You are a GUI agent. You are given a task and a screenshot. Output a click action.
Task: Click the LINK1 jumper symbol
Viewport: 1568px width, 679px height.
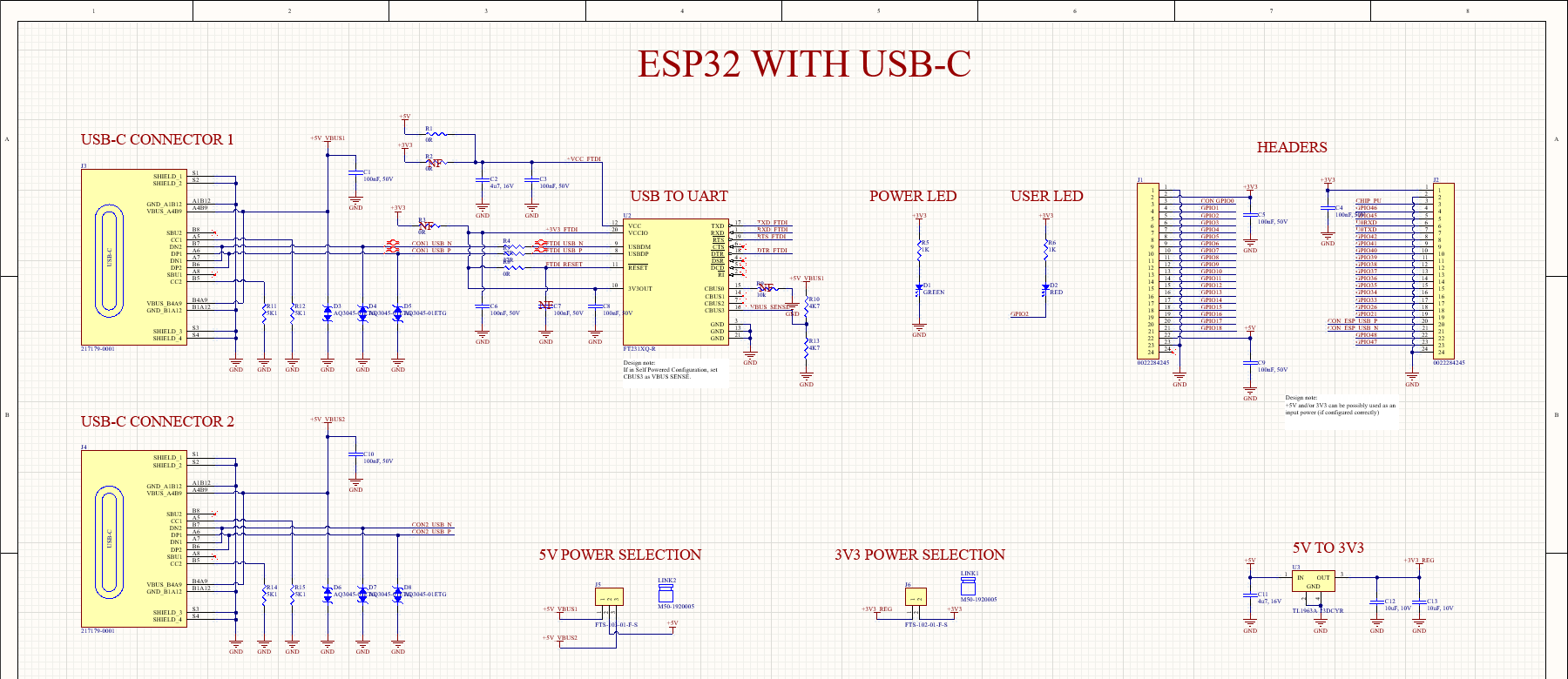pyautogui.click(x=968, y=585)
